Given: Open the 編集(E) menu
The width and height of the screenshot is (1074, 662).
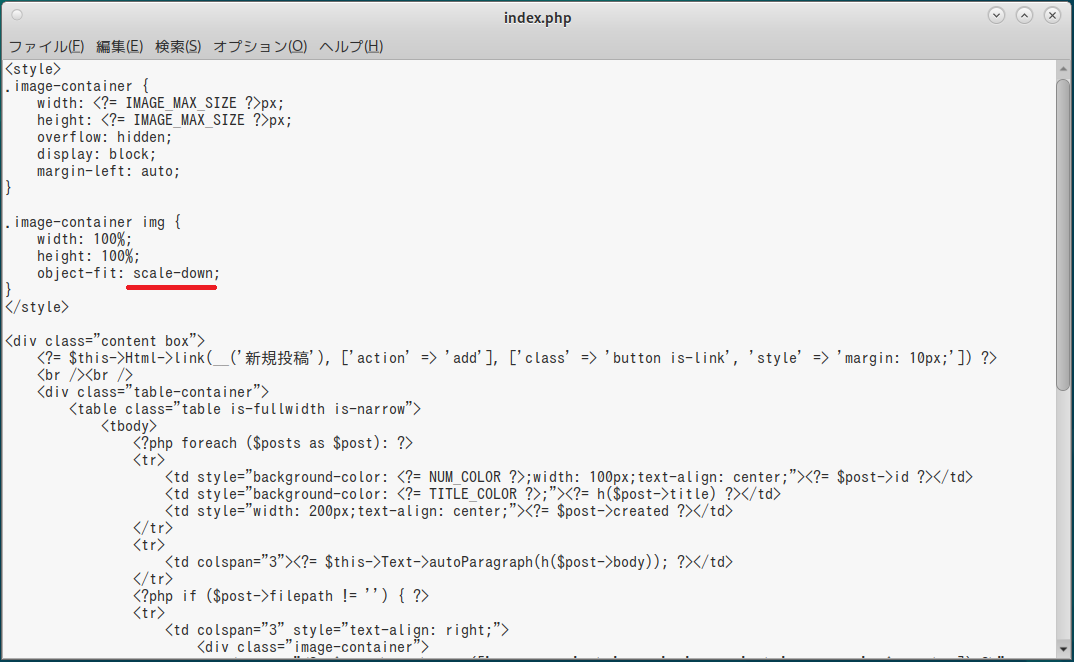Looking at the screenshot, I should pos(119,47).
